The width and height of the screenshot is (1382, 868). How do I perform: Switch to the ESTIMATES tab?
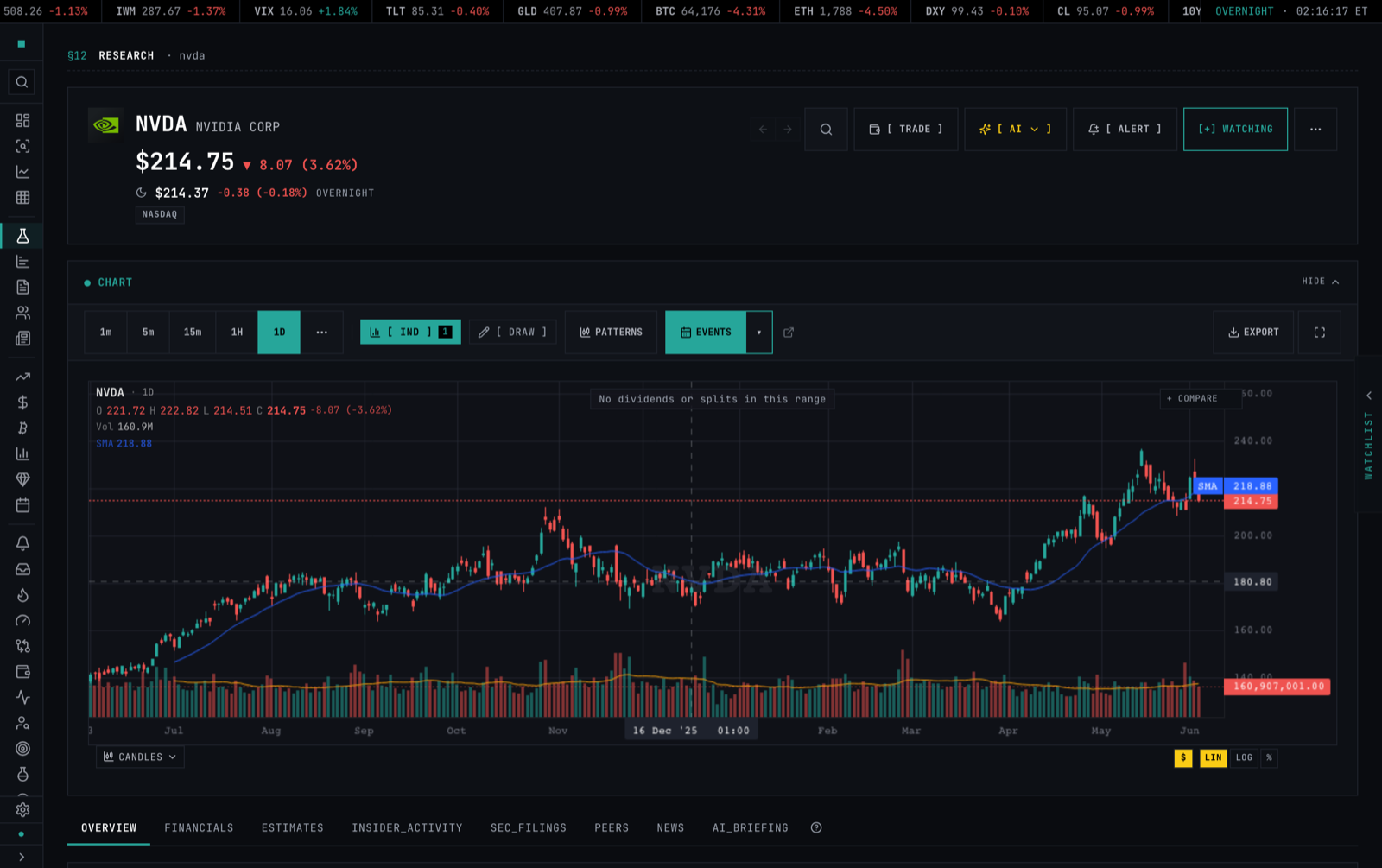pos(293,828)
